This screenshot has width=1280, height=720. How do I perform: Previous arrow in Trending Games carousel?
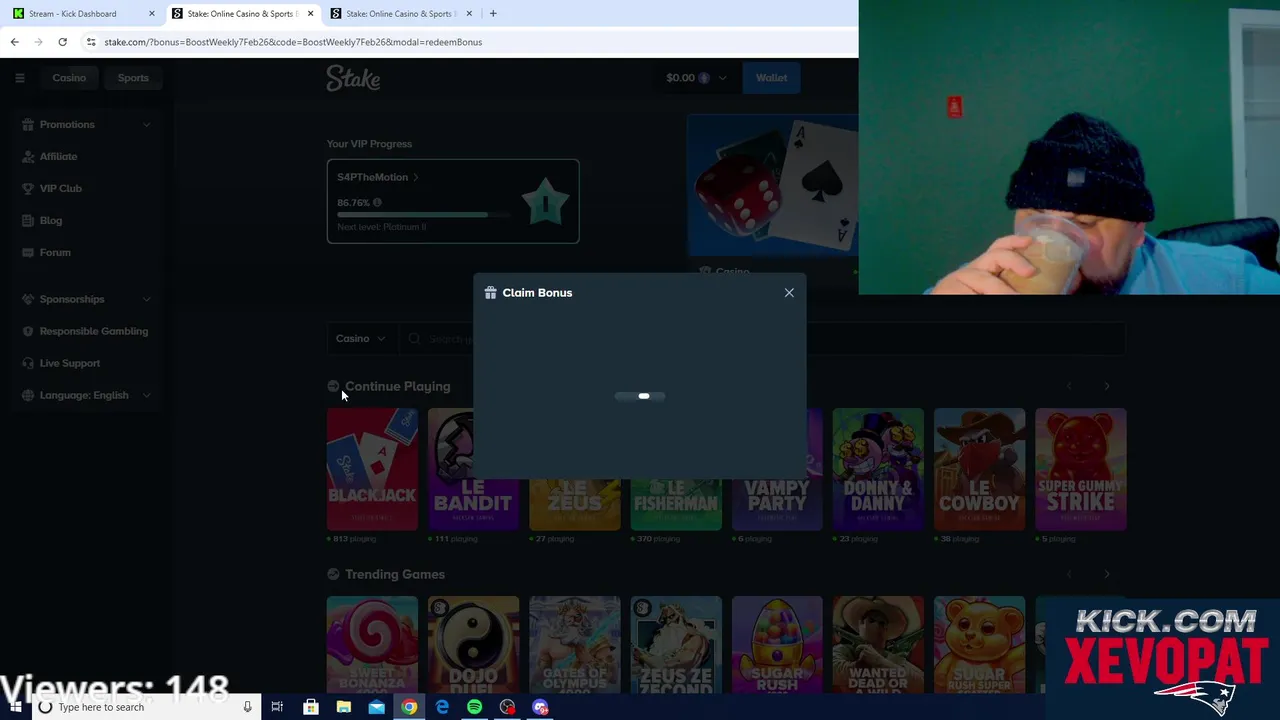tap(1069, 574)
